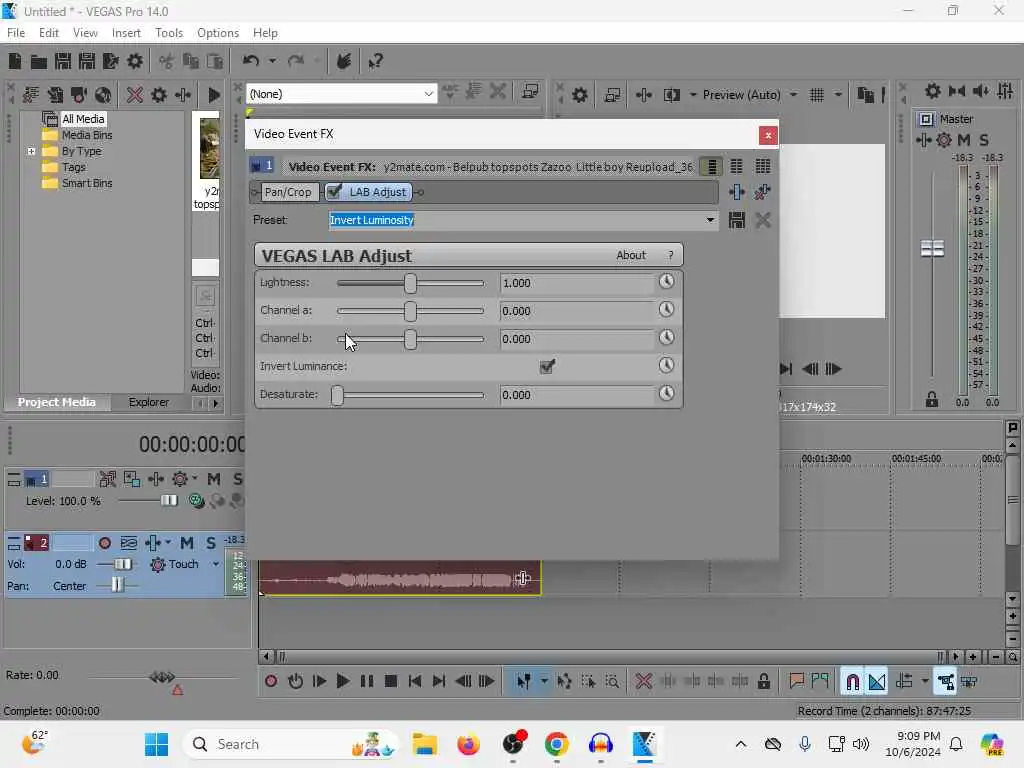Animate Channel a with its clock icon

(666, 310)
